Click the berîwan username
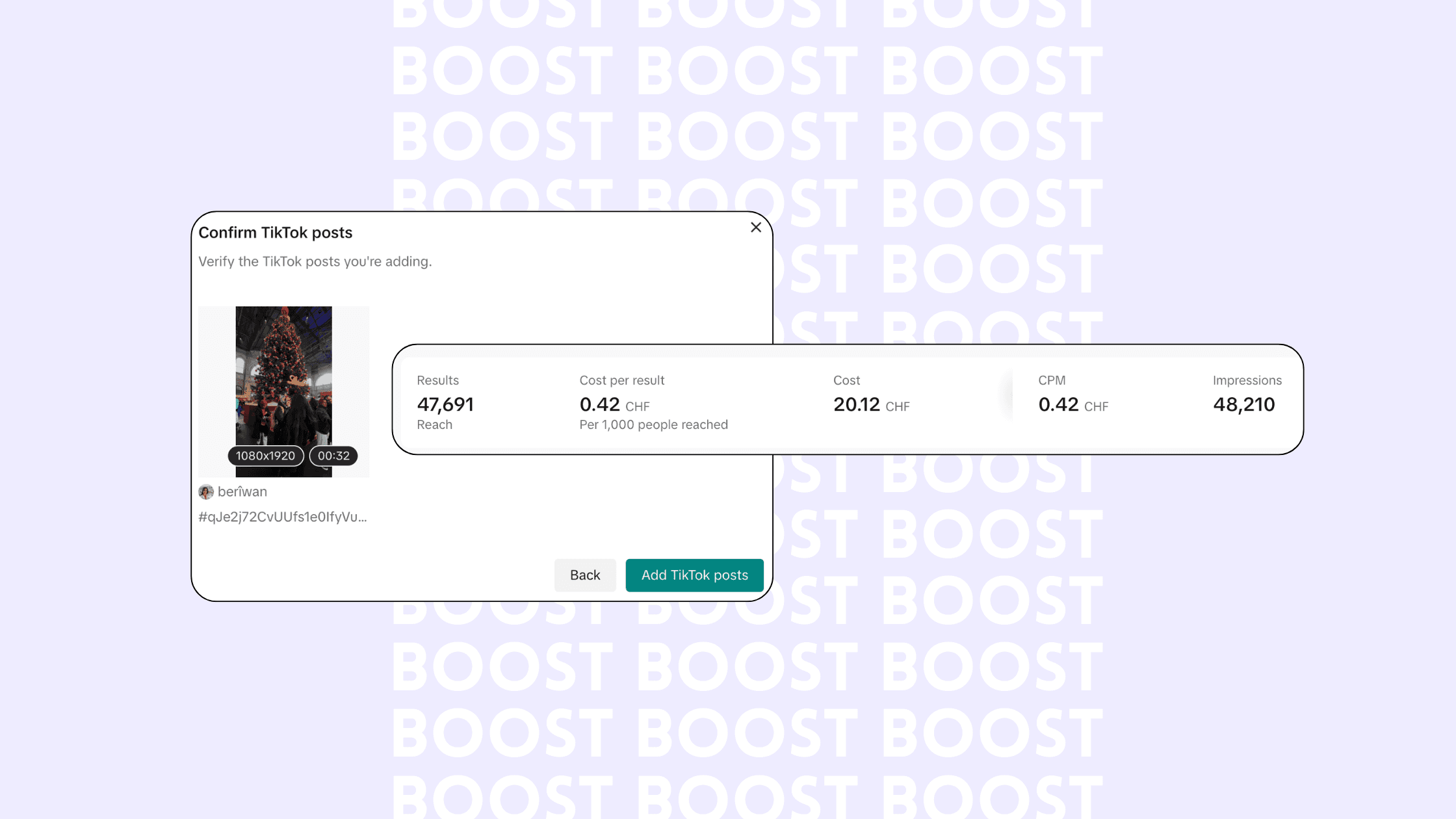The width and height of the screenshot is (1456, 819). coord(242,492)
